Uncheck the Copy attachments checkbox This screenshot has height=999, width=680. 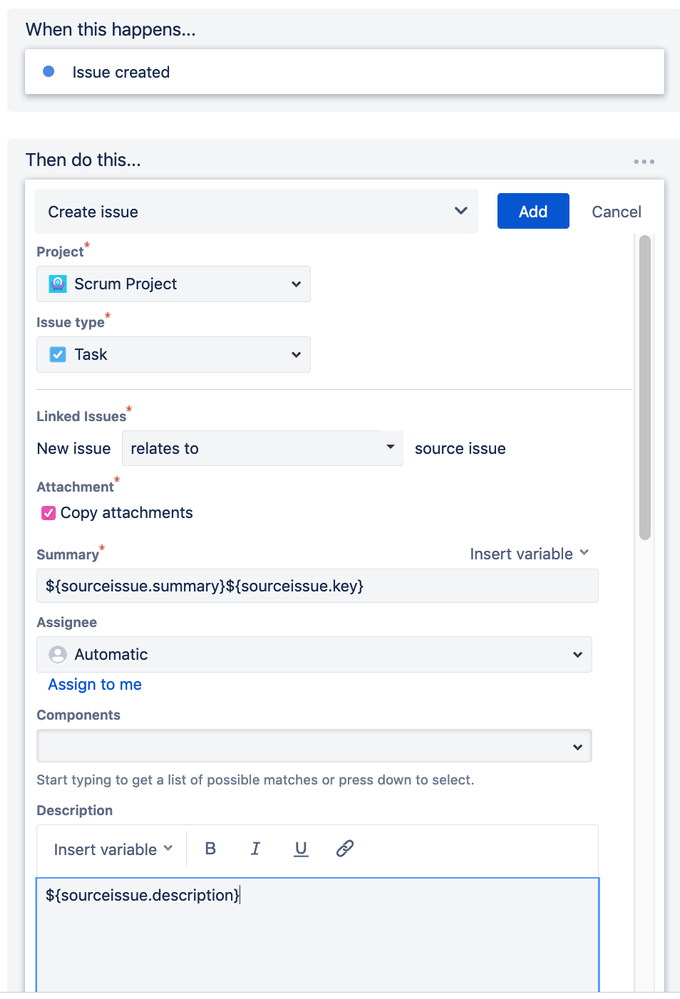[x=48, y=512]
